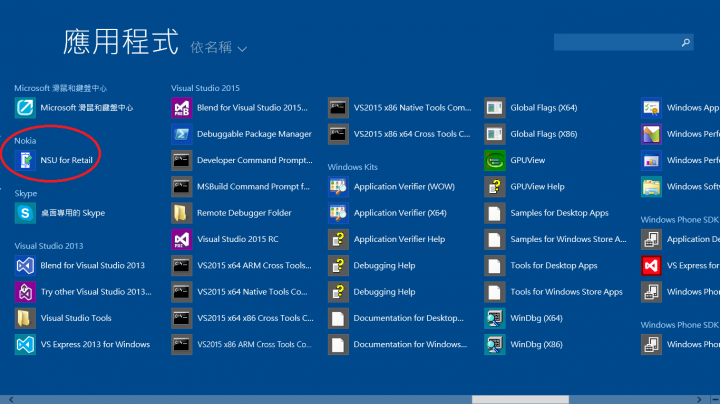Viewport: 720px width, 404px height.
Task: Launch VS Express 2013 for Windows icon
Action: coord(25,344)
